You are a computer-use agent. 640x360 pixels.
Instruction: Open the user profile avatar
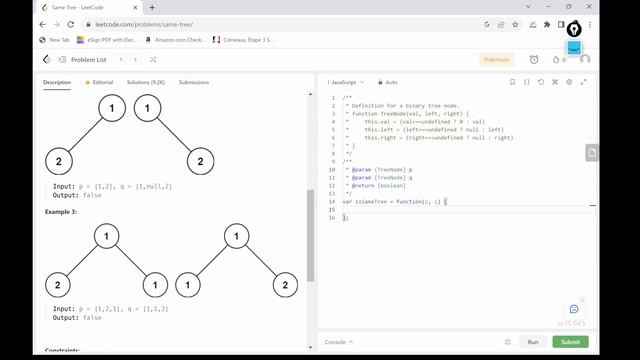click(x=585, y=60)
